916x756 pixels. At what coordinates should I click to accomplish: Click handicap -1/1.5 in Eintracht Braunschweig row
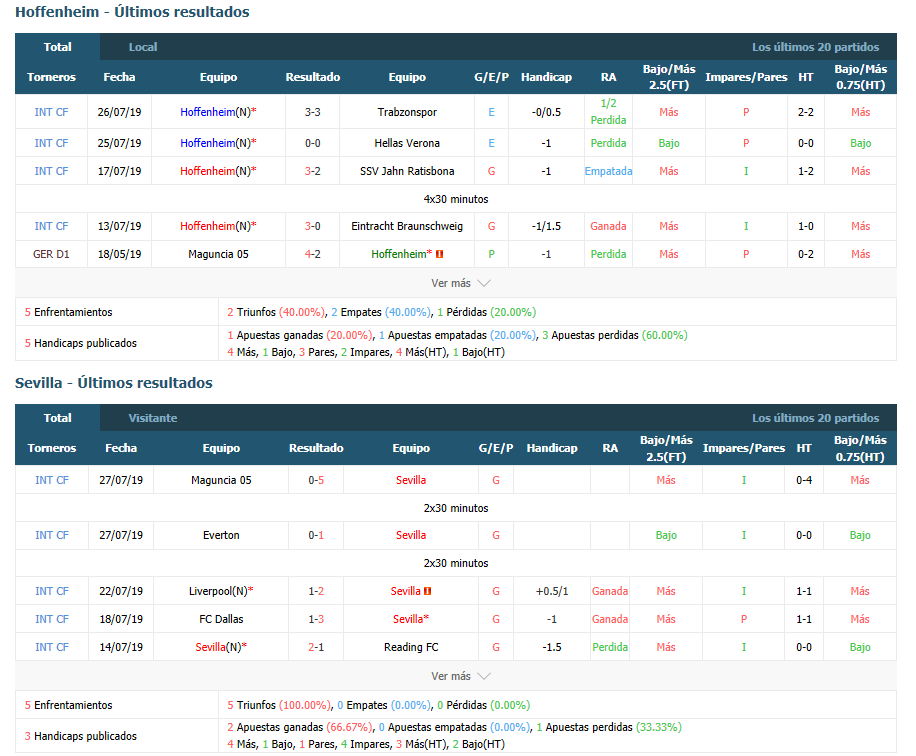tap(546, 226)
